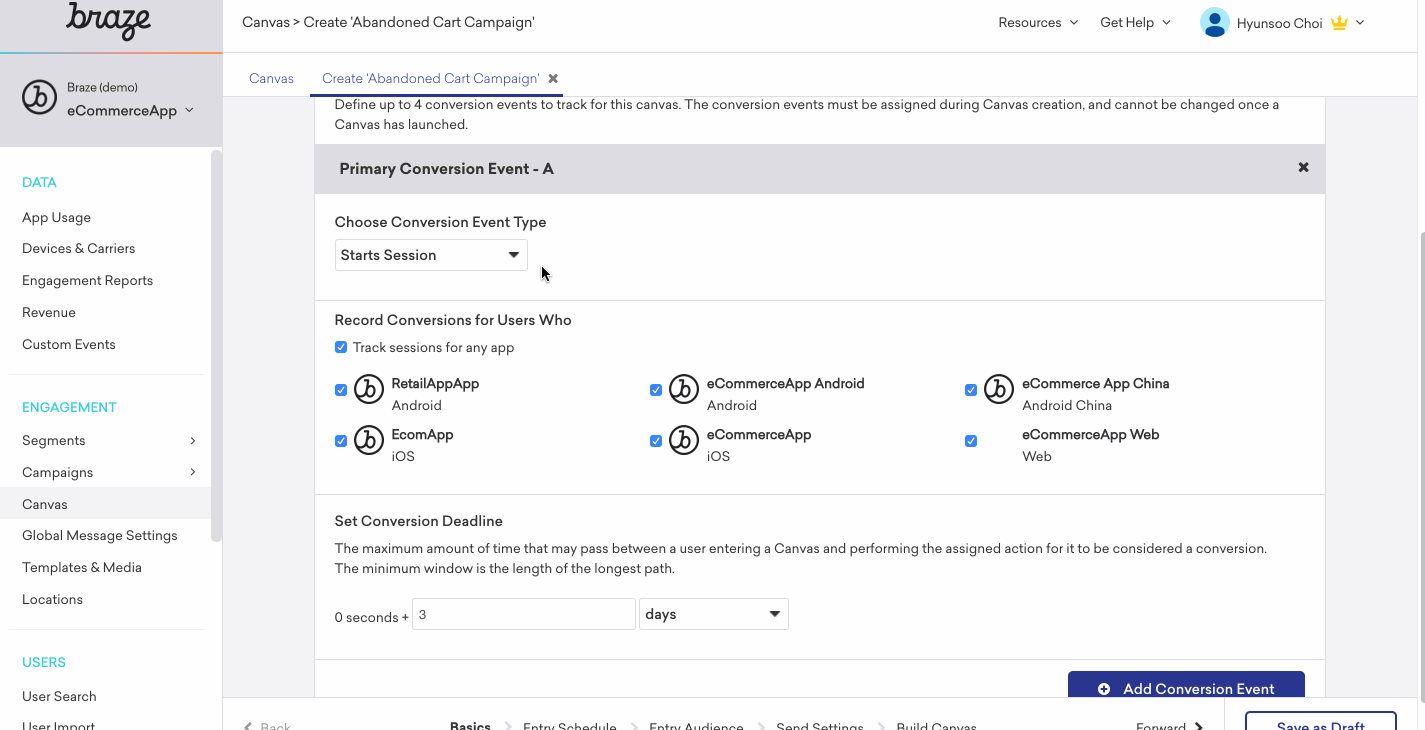Go to the Build Canvas step
The height and width of the screenshot is (730, 1425).
(936, 725)
